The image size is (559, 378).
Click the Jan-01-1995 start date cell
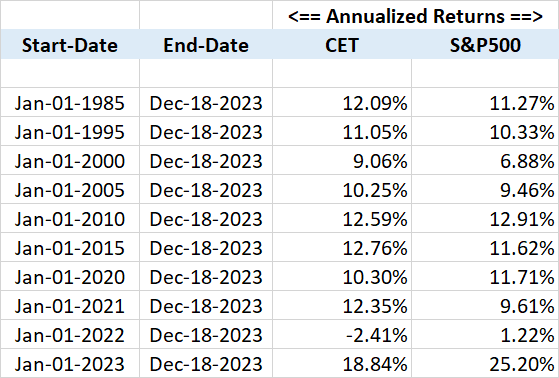(70, 132)
